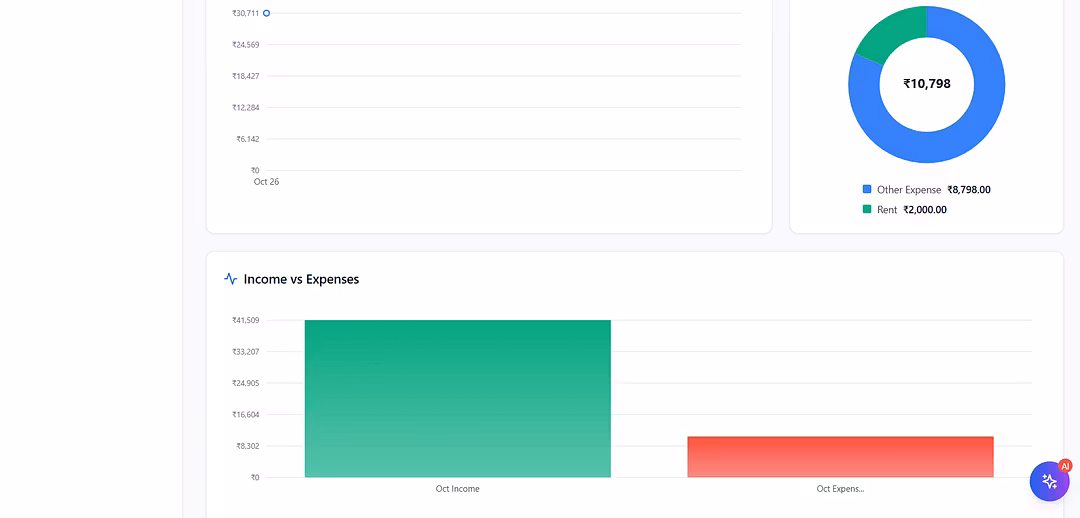Toggle the Other Expense legend label

[909, 190]
